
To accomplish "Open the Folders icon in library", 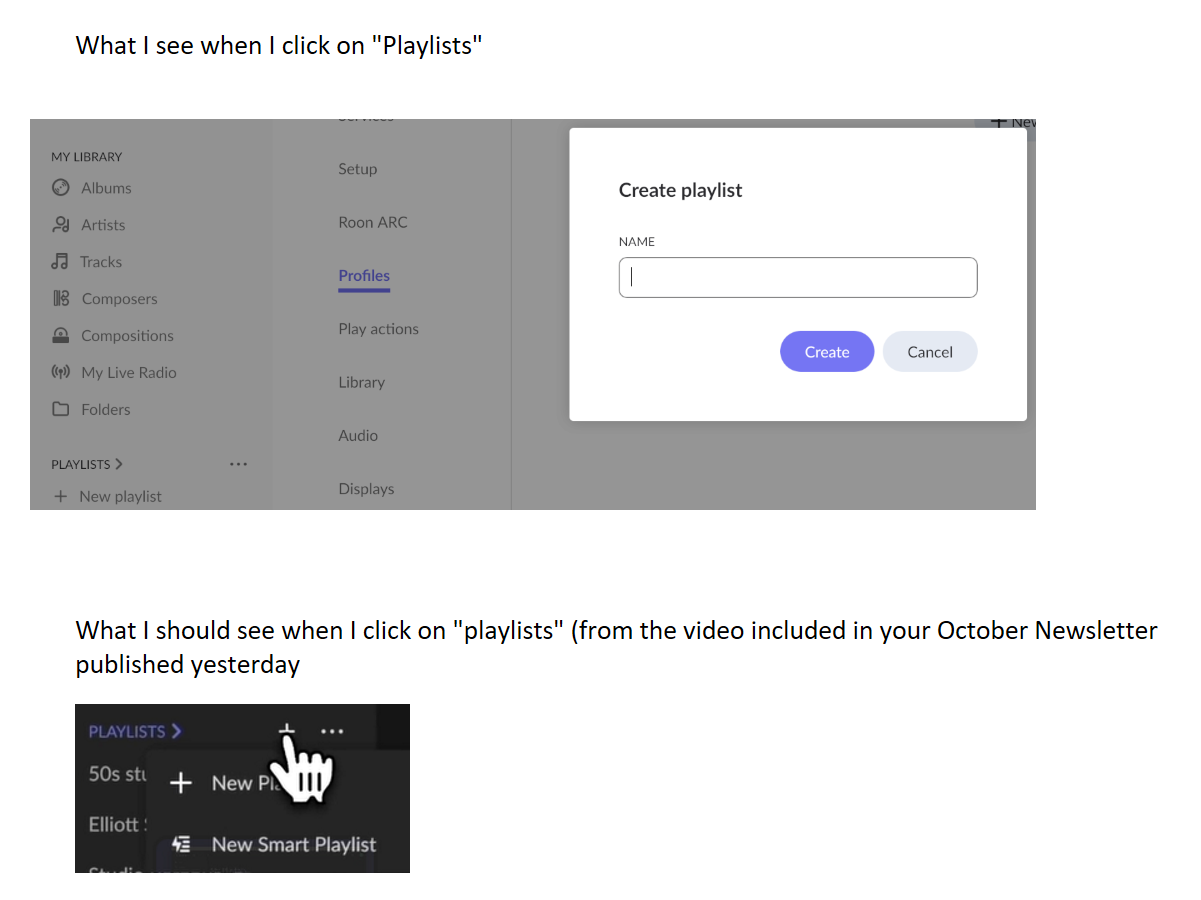I will 61,409.
